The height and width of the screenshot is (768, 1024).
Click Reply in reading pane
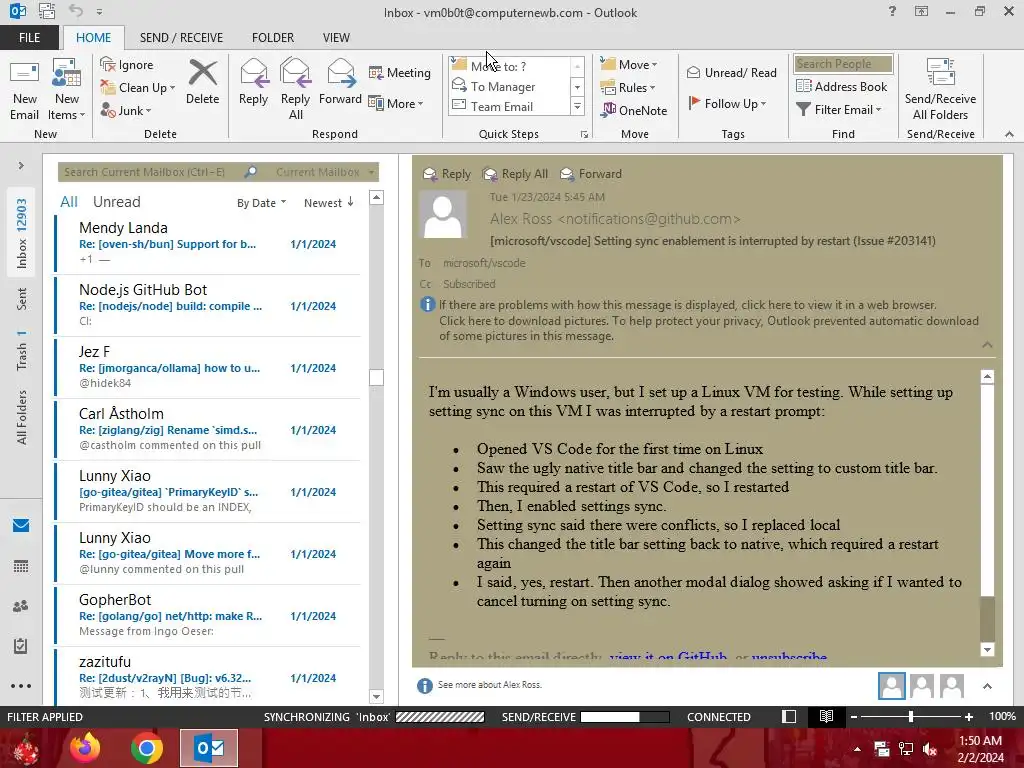coord(447,174)
